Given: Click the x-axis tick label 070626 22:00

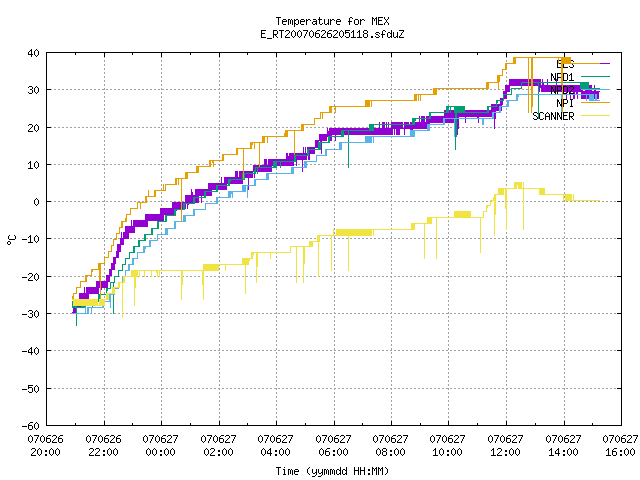Looking at the screenshot, I should click(x=104, y=445).
